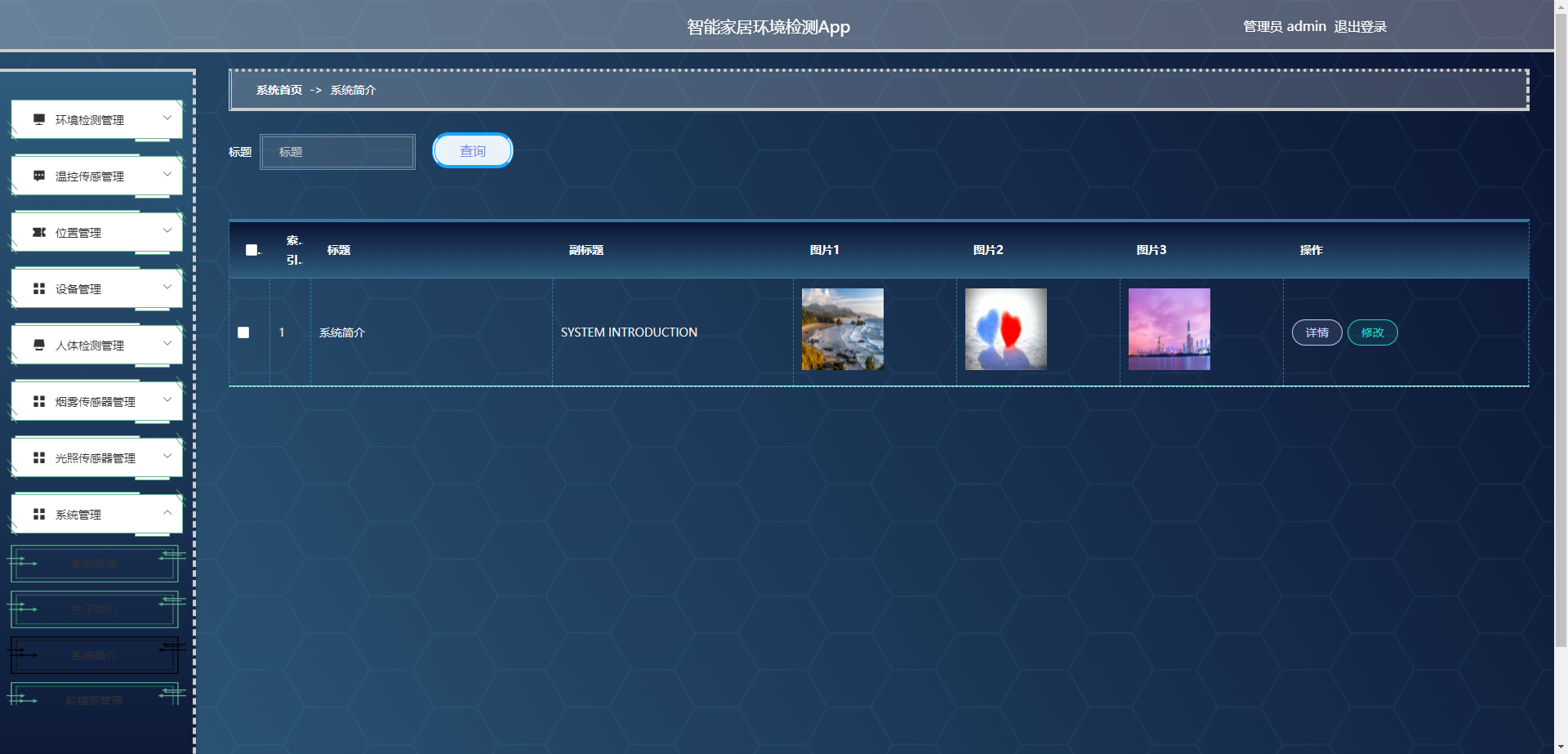Image resolution: width=1568 pixels, height=754 pixels.
Task: Open the 轮播图管理 submenu item
Action: click(x=94, y=699)
